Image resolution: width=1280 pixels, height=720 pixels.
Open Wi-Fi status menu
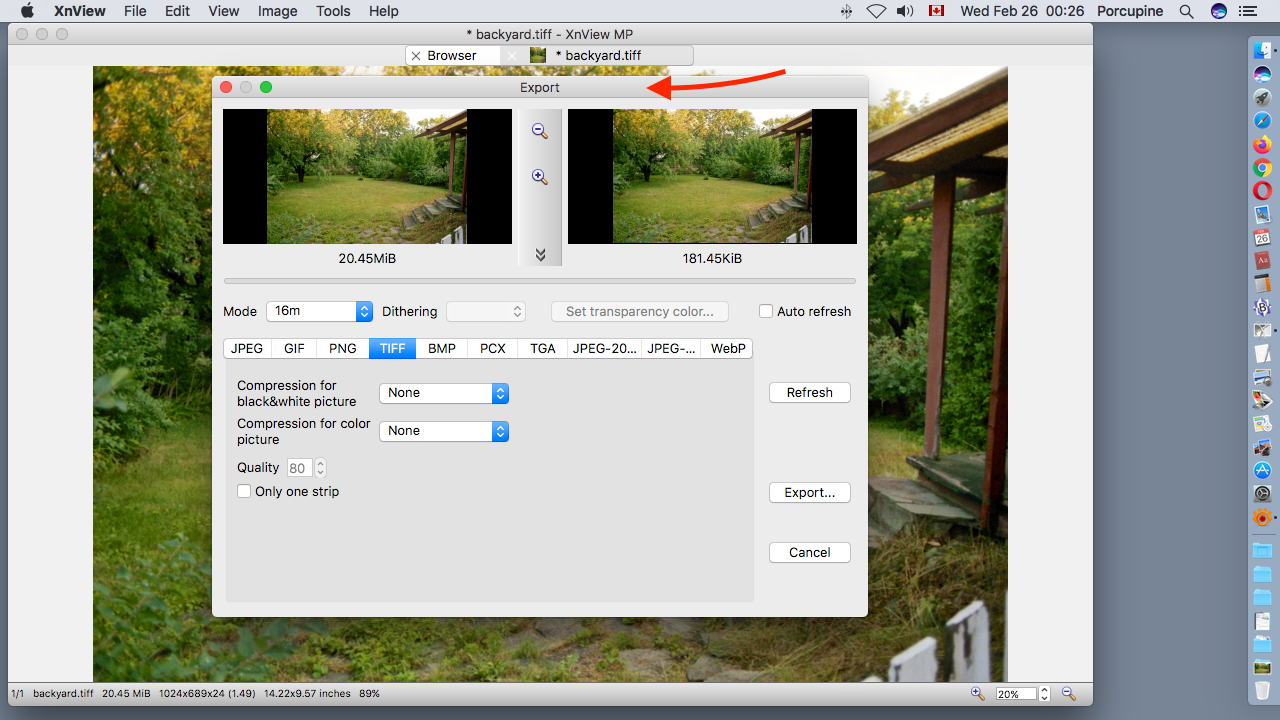click(876, 11)
